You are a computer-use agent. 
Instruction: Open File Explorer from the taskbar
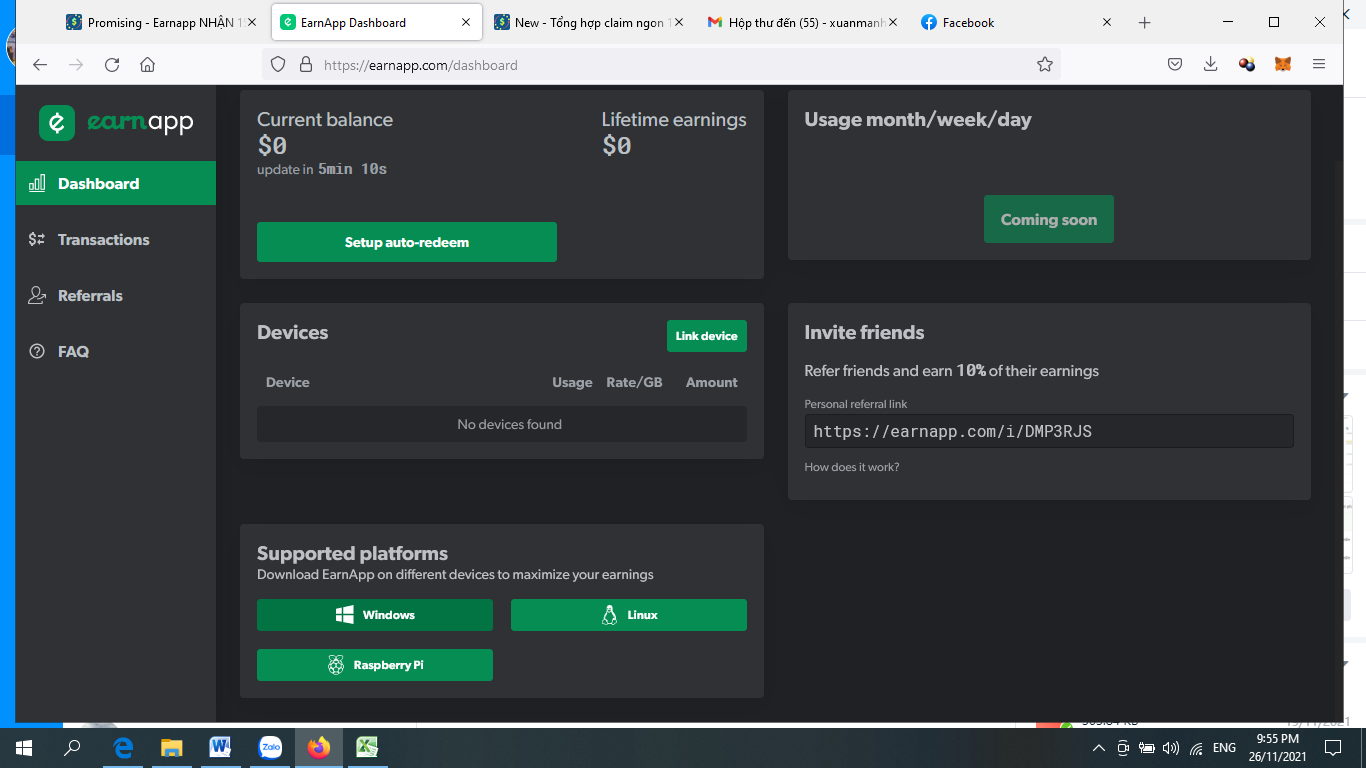[x=172, y=748]
